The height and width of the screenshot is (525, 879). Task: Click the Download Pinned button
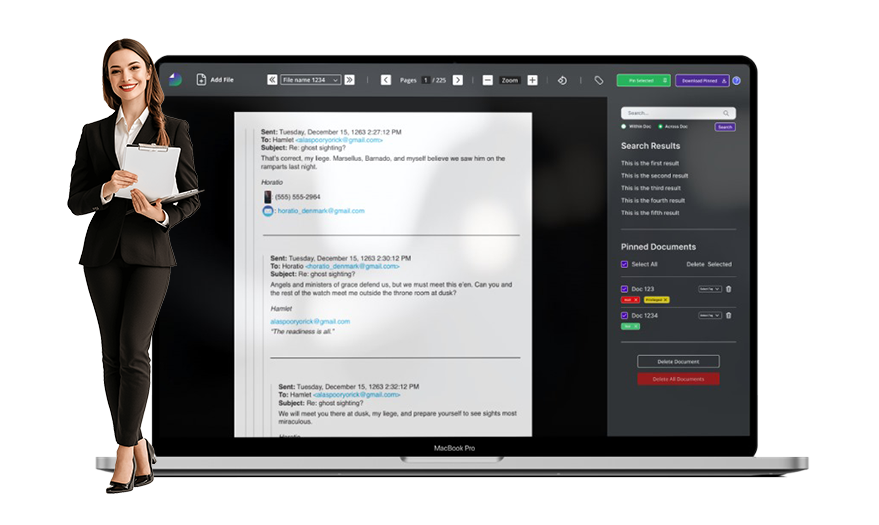click(x=702, y=81)
